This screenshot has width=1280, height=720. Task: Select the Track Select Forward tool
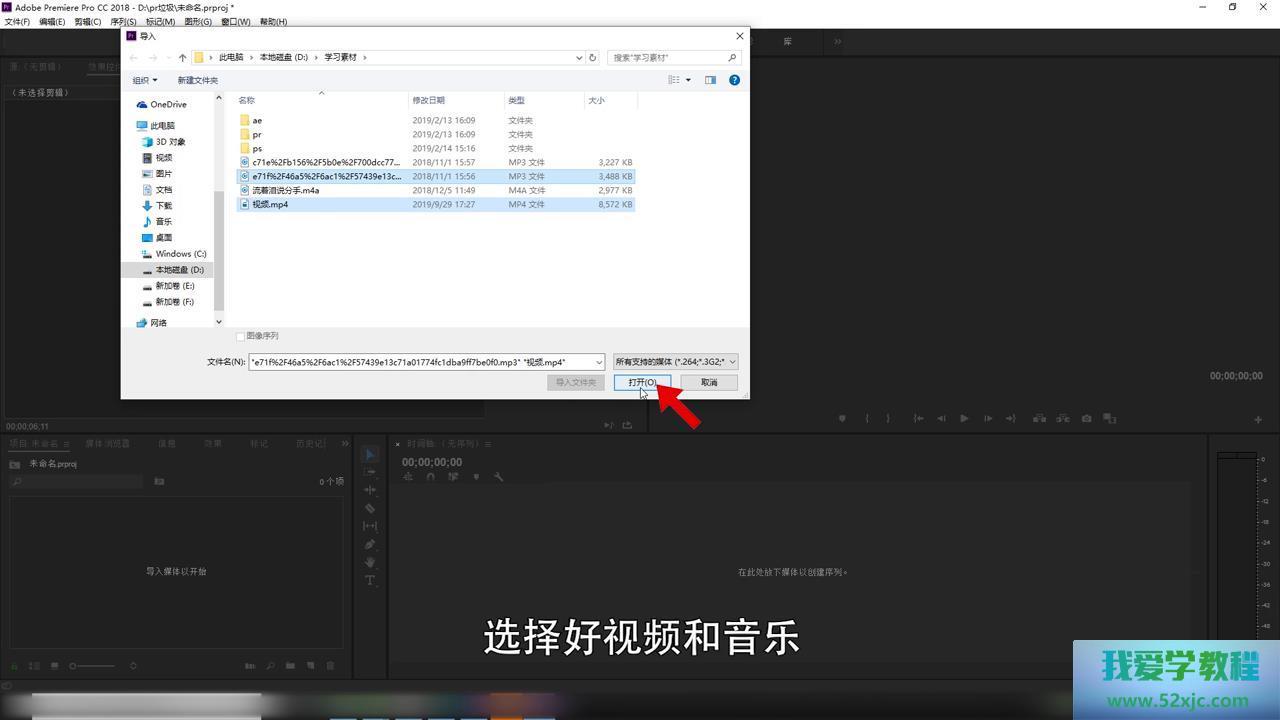click(x=369, y=473)
